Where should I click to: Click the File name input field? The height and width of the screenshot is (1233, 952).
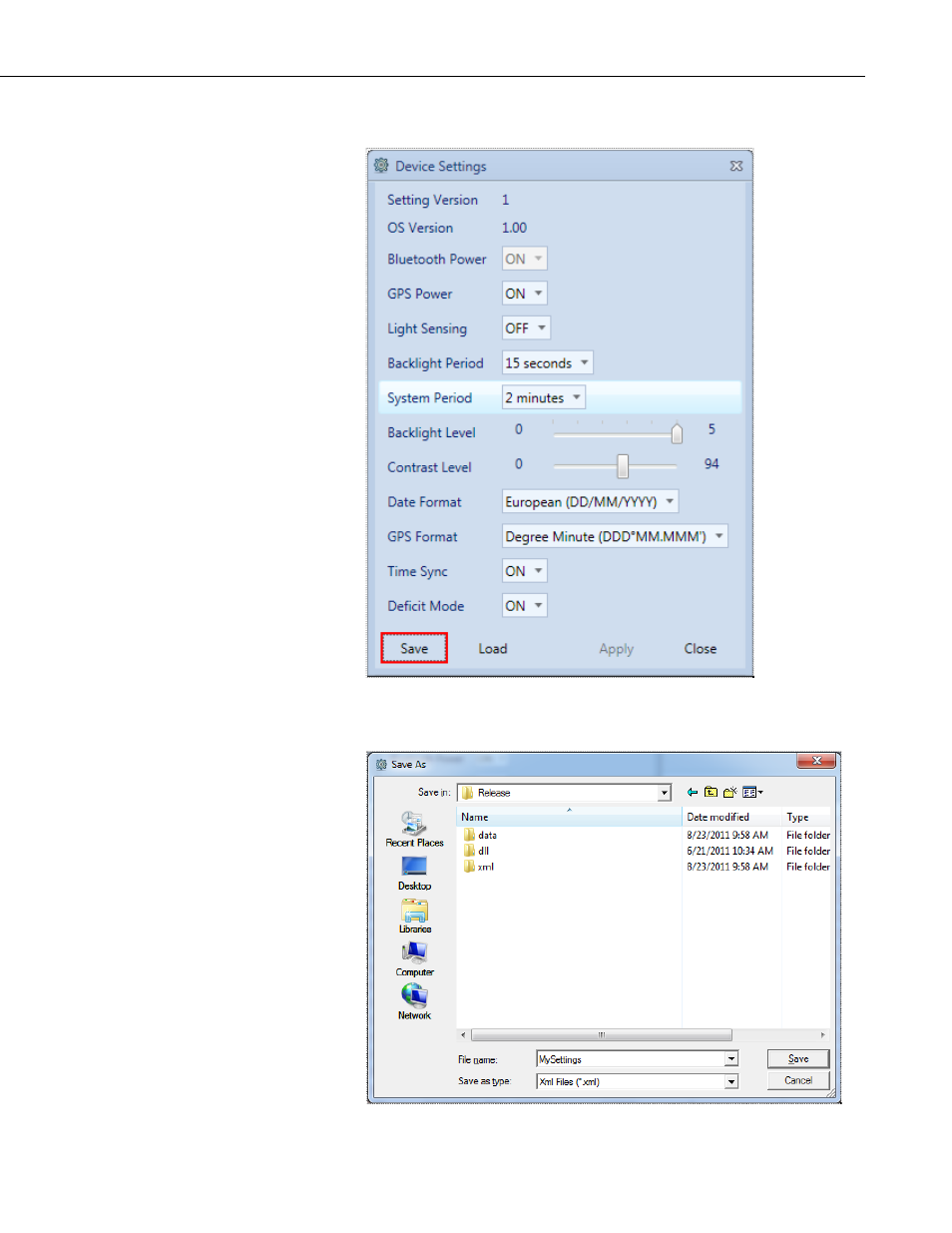tap(631, 1059)
